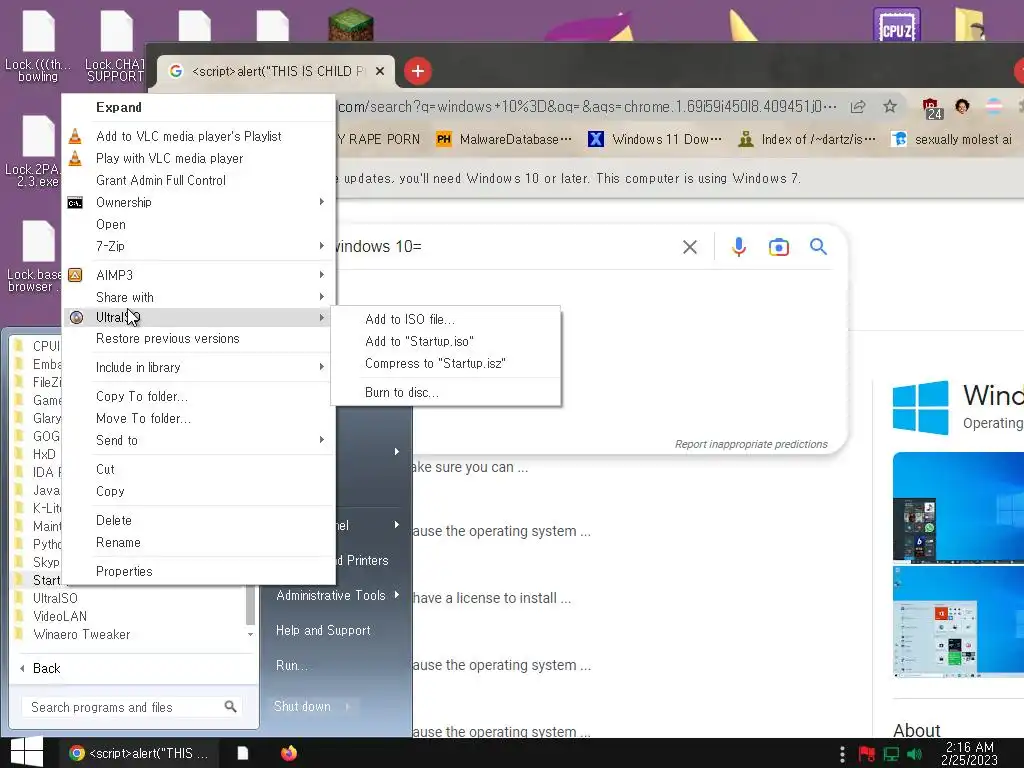Click the share page icon in address bar
1024x768 pixels.
click(858, 106)
